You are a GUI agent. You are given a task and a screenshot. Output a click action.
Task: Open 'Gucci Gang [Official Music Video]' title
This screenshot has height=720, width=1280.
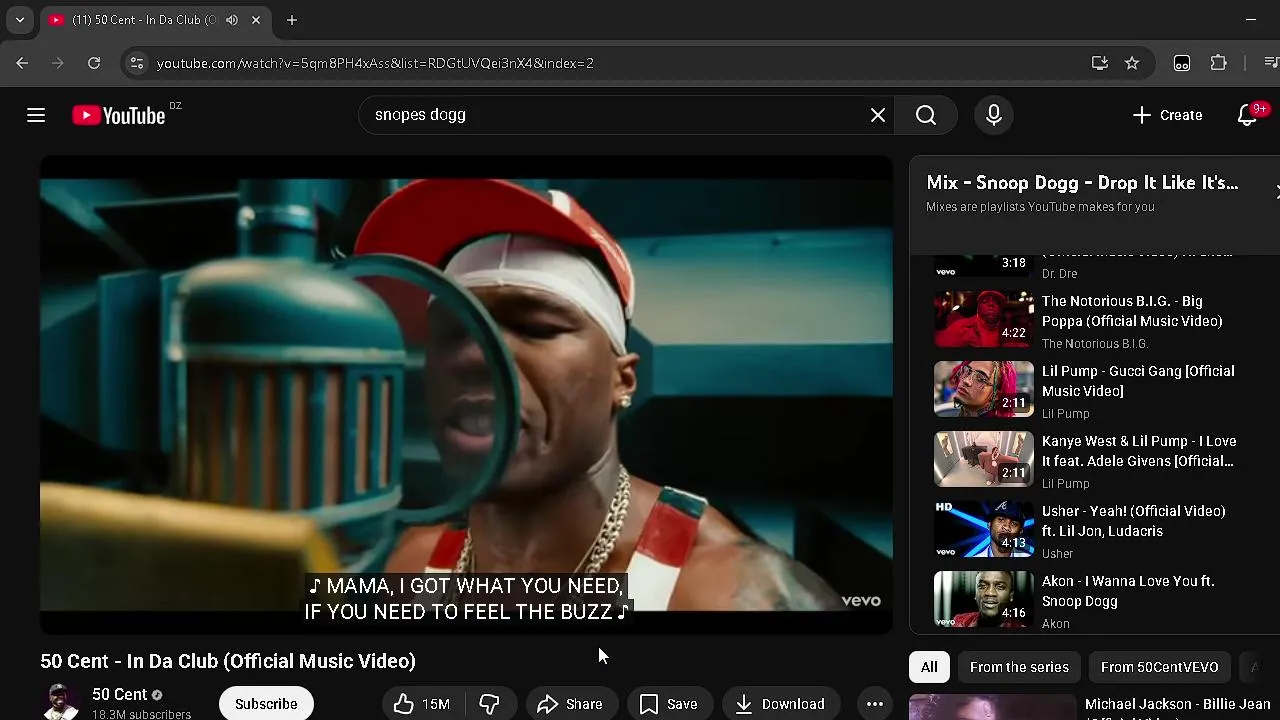click(1138, 381)
